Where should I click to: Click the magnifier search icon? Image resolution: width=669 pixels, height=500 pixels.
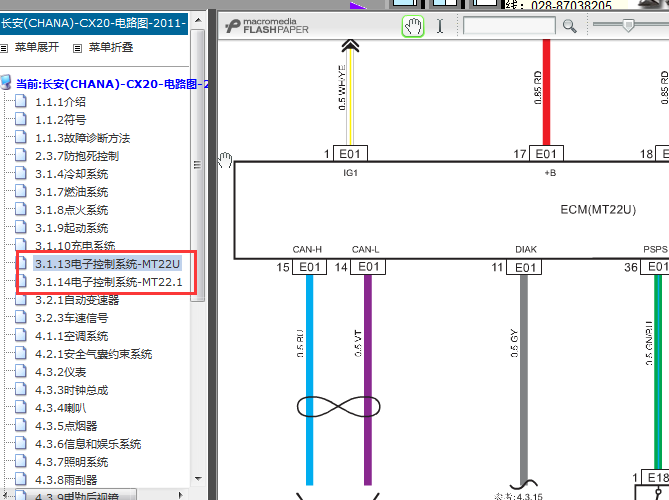pyautogui.click(x=570, y=26)
